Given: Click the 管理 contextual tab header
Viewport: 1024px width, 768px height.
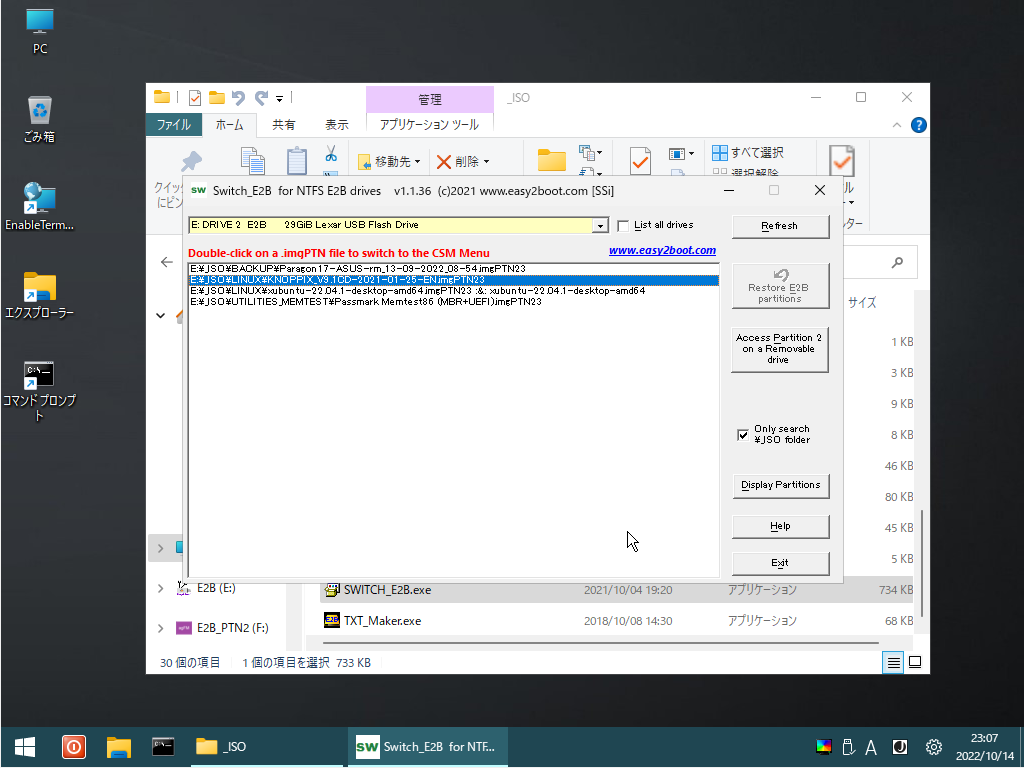Looking at the screenshot, I should (x=430, y=99).
